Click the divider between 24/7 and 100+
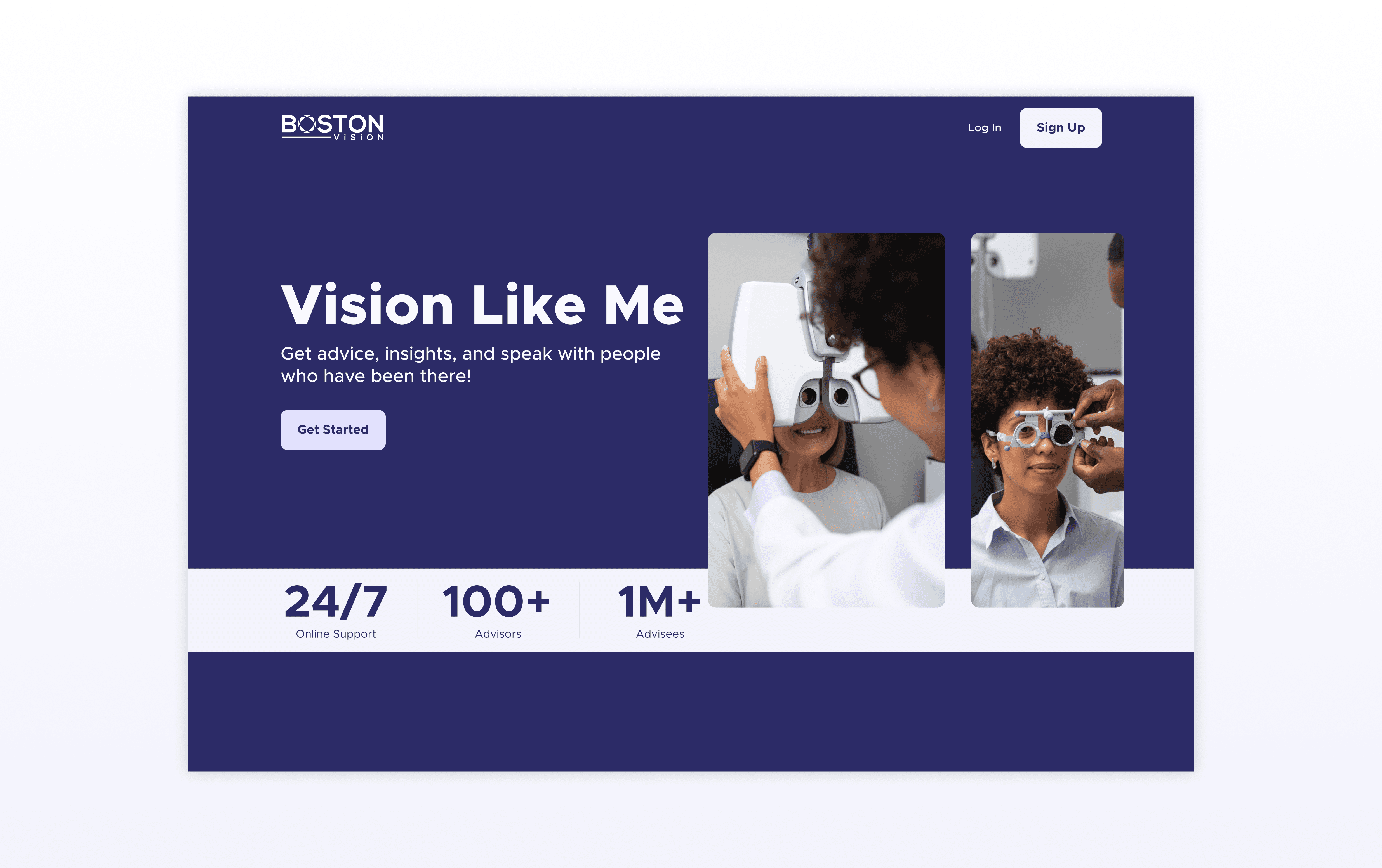The width and height of the screenshot is (1382, 868). (417, 611)
